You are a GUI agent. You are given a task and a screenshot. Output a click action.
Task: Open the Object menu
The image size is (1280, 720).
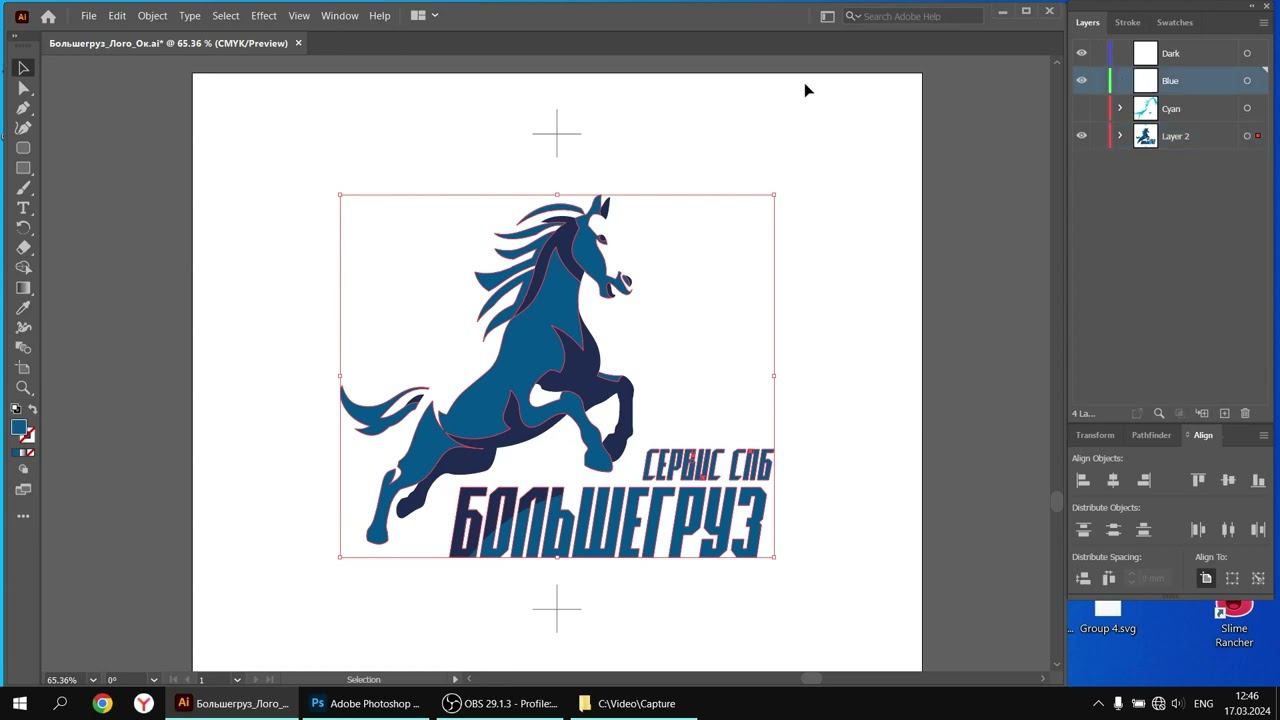[152, 16]
